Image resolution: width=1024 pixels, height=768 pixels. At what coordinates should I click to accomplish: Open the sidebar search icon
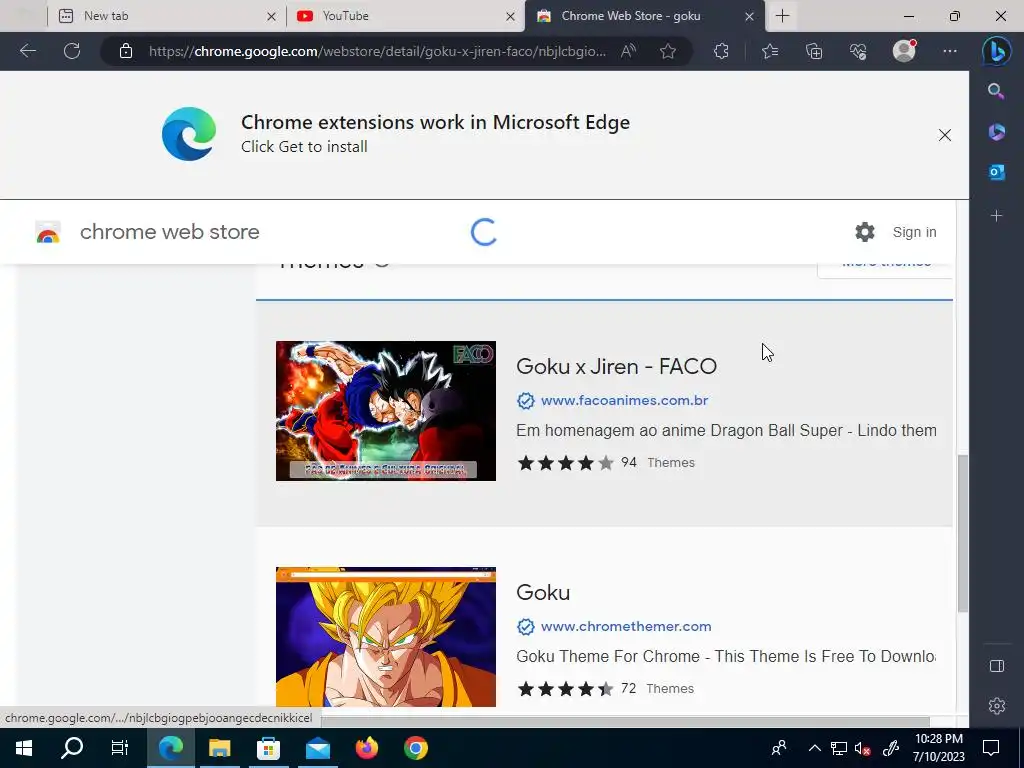(996, 91)
